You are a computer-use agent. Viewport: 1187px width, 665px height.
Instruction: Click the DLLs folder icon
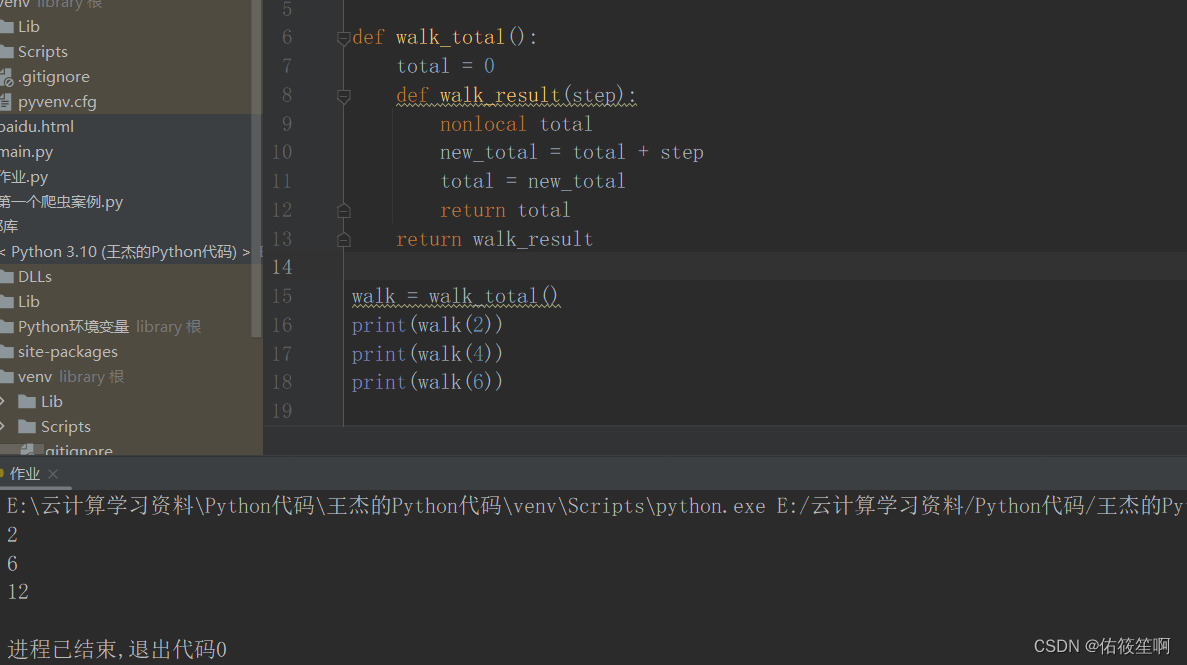click(x=7, y=276)
